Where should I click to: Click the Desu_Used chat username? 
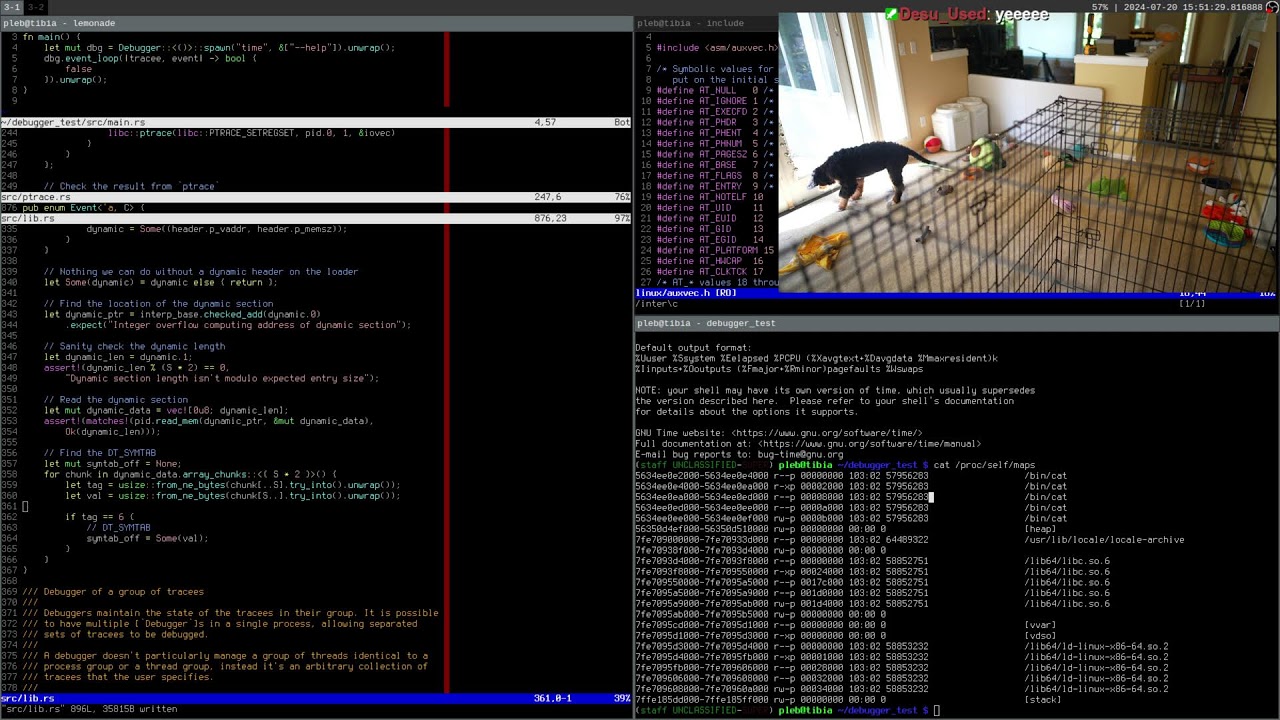coord(945,14)
